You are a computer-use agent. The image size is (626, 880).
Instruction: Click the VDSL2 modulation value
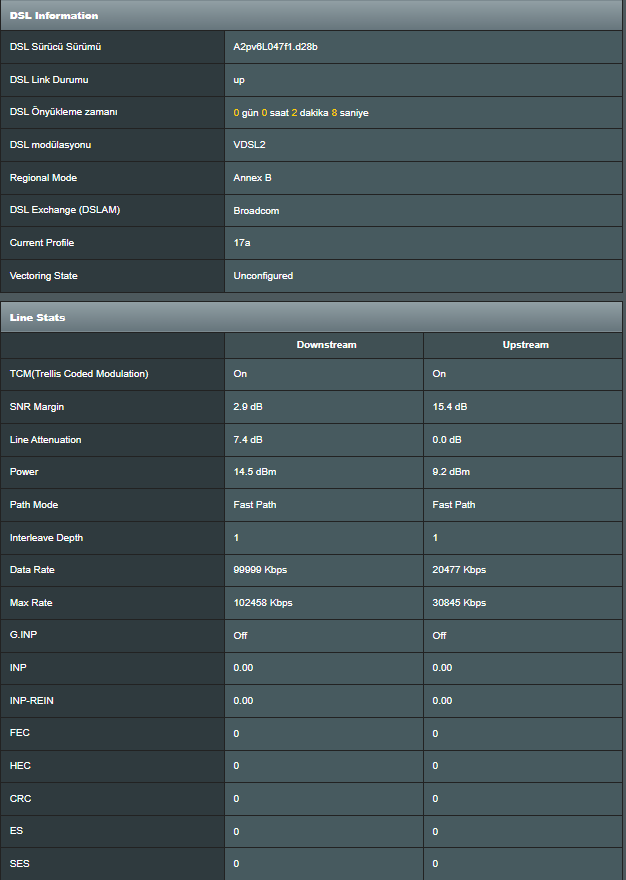249,145
